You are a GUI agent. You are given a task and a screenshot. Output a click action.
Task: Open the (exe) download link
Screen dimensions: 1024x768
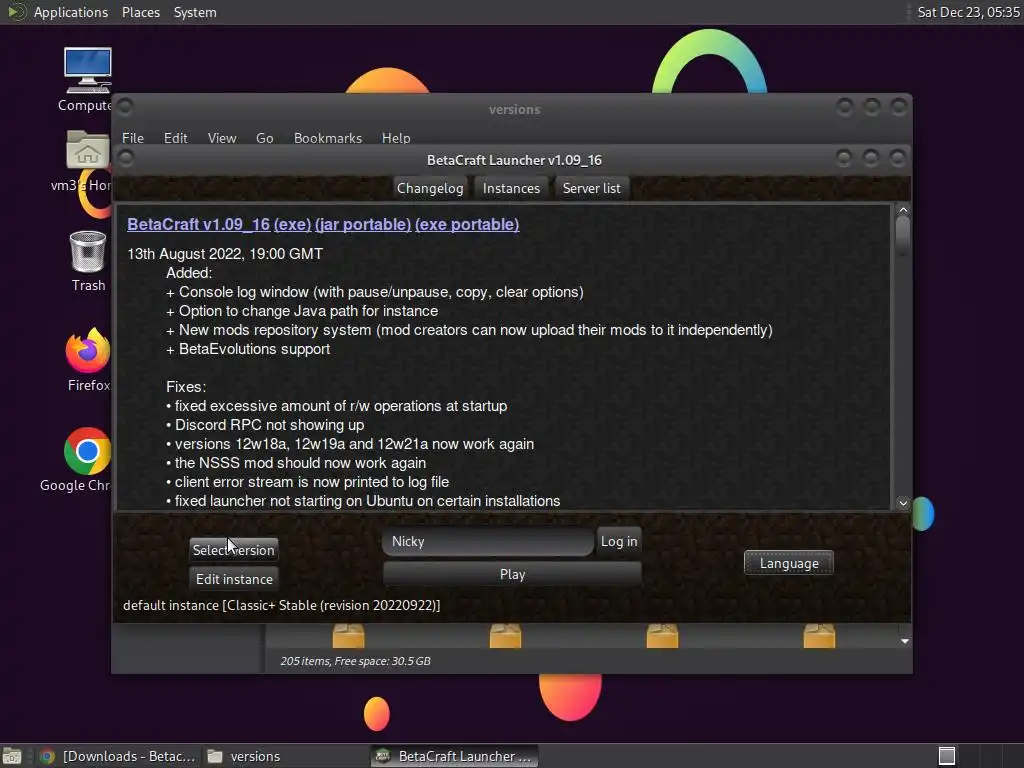(x=293, y=224)
